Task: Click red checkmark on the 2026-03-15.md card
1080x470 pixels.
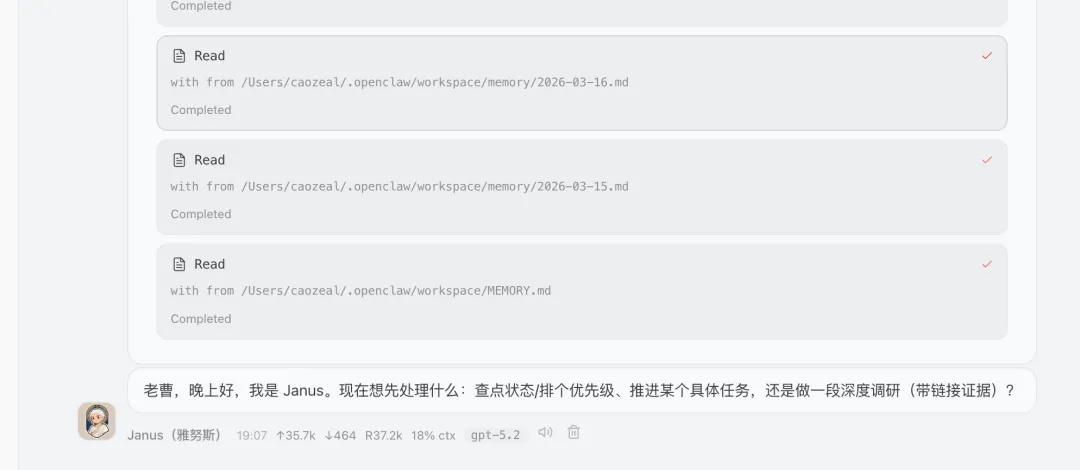Action: point(987,160)
